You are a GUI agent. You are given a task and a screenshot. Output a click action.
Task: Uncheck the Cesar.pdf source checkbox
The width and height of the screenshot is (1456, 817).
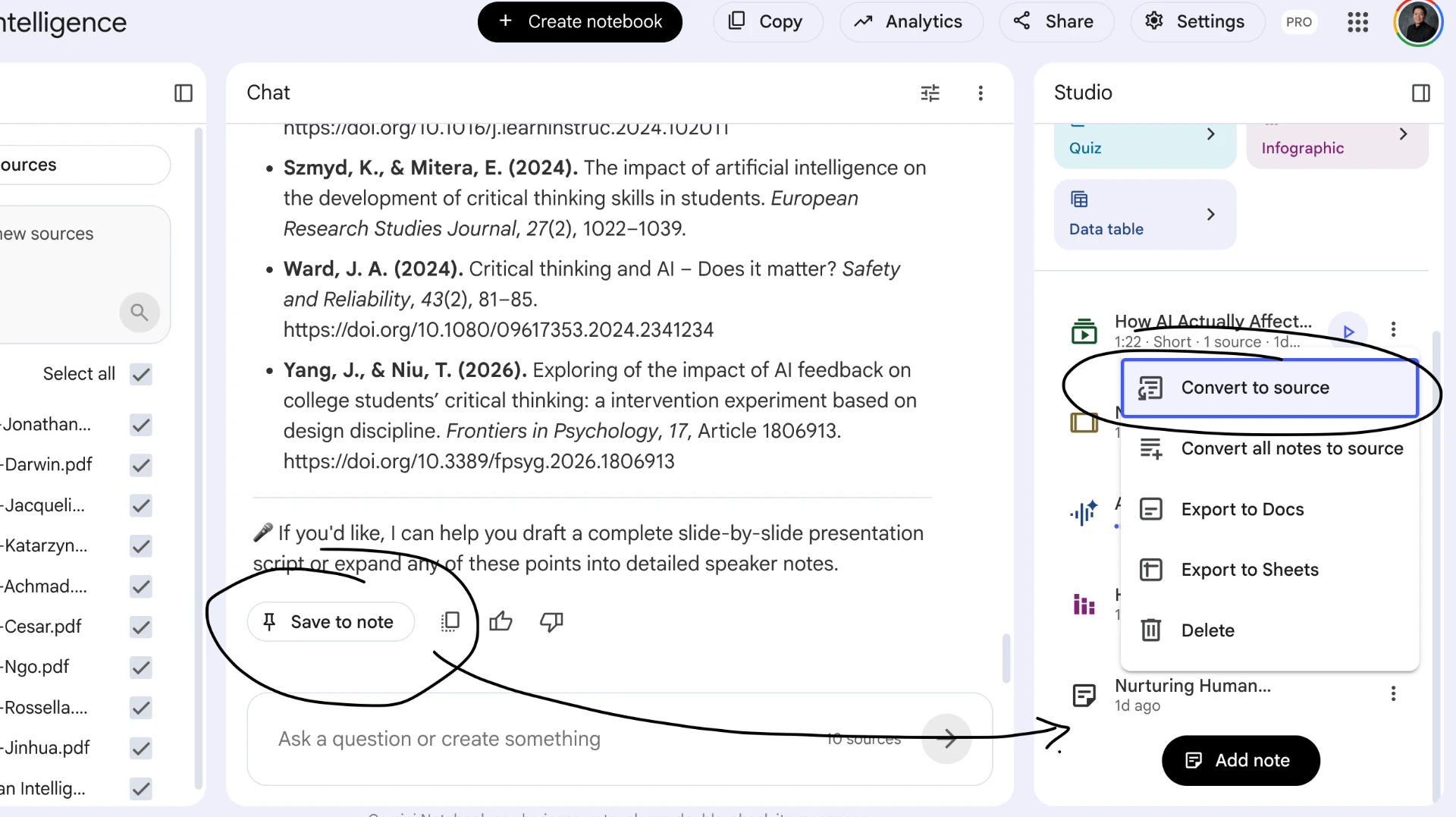[x=141, y=627]
